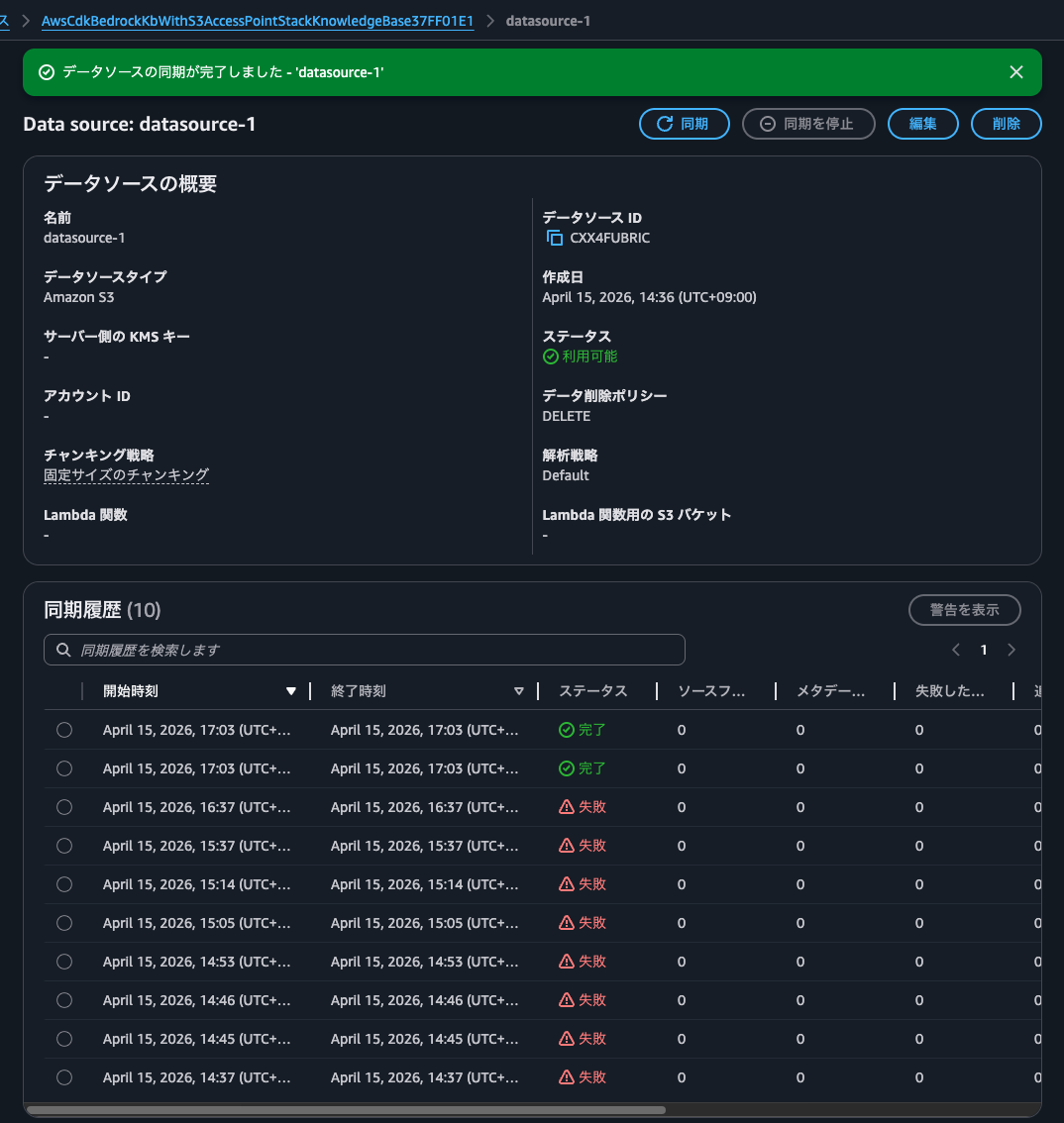Select the first 17:03 completed sync row
Image resolution: width=1064 pixels, height=1123 pixels.
[x=64, y=730]
